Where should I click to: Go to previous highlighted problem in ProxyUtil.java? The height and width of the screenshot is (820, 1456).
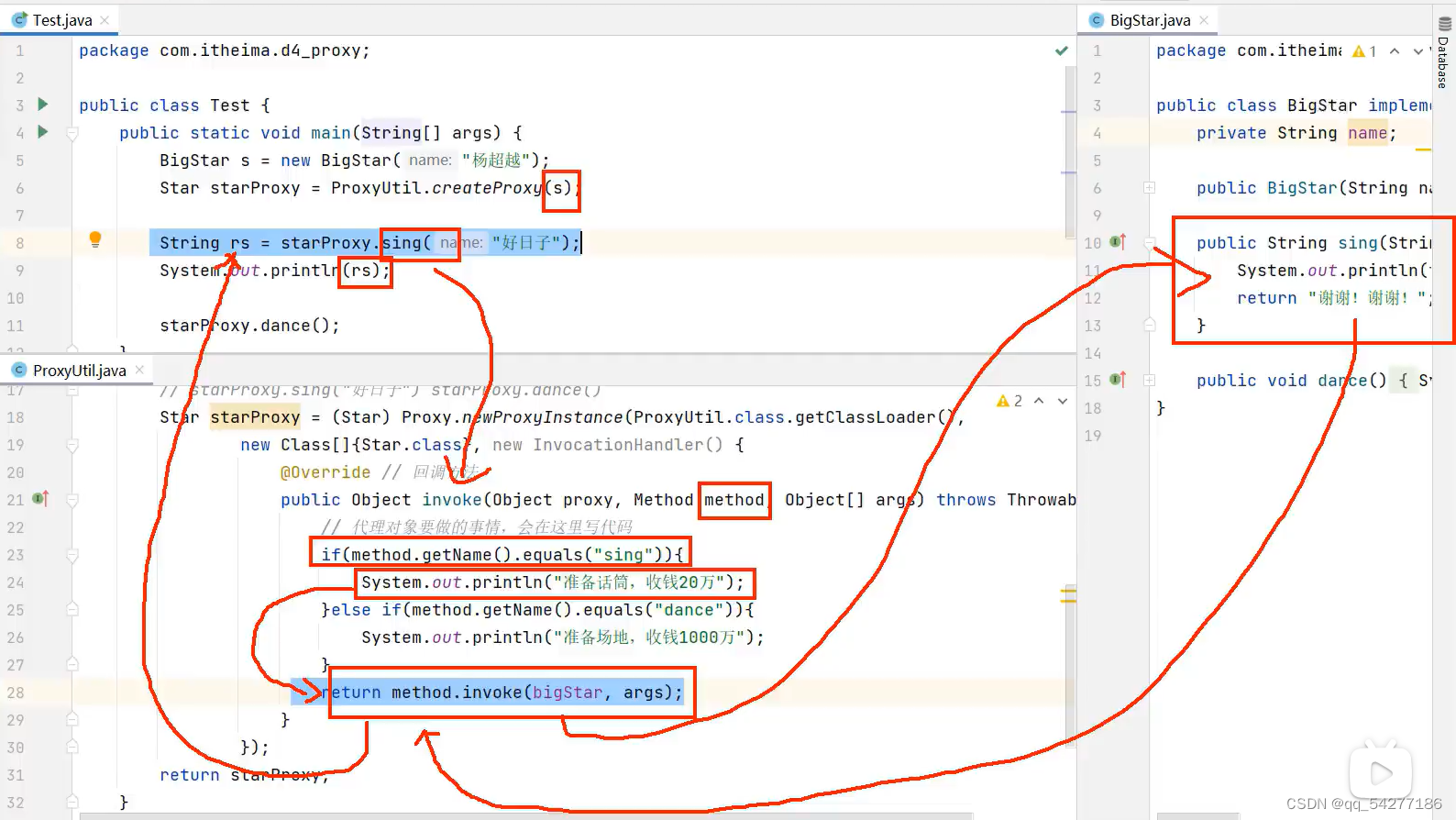1039,401
